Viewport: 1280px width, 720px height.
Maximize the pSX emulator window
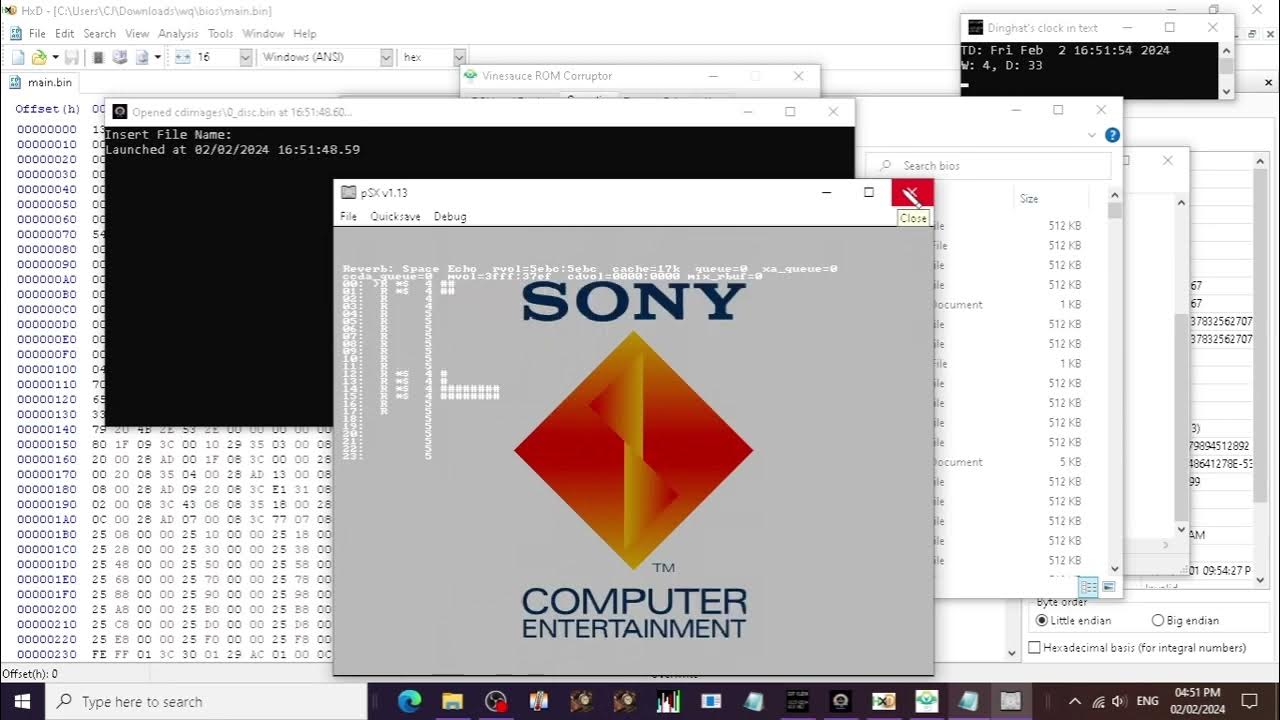tap(869, 192)
